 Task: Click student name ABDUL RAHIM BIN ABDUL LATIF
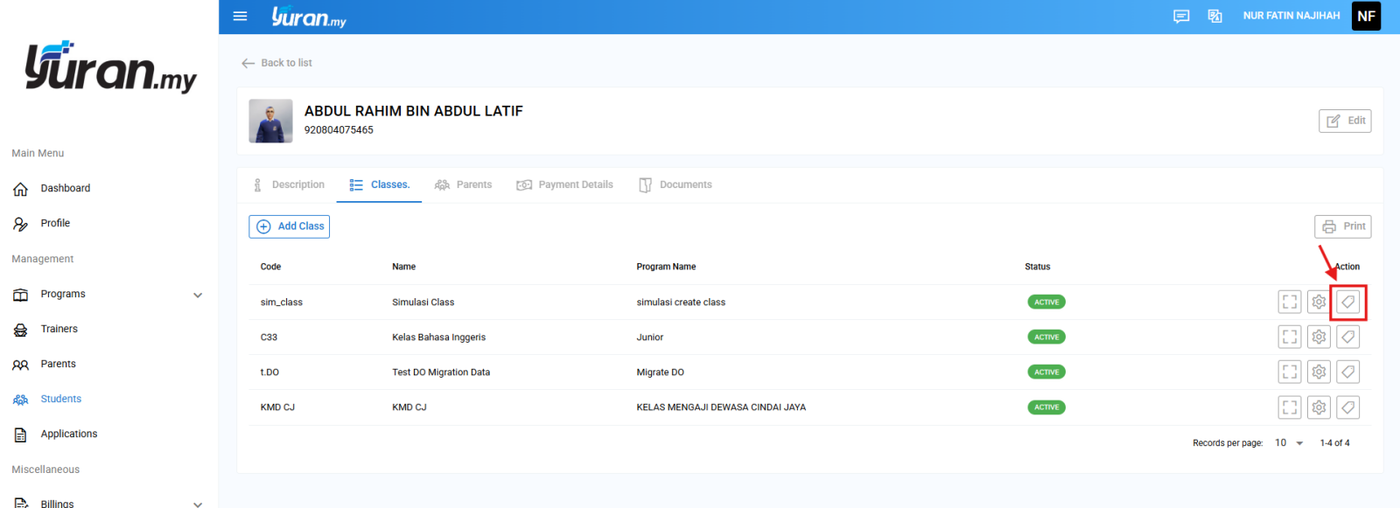pos(414,111)
